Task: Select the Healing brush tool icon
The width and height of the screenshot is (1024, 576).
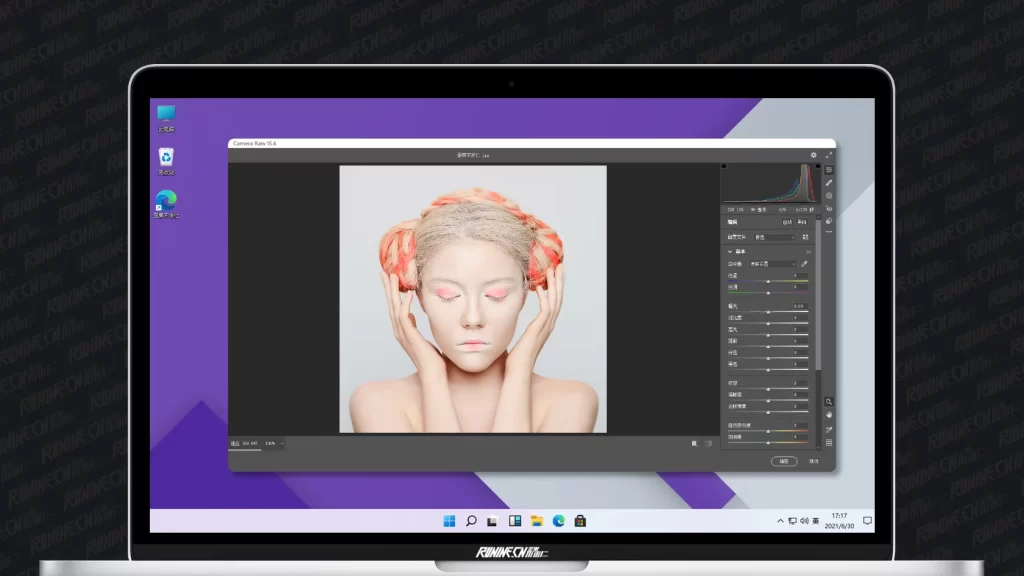Action: [x=829, y=183]
